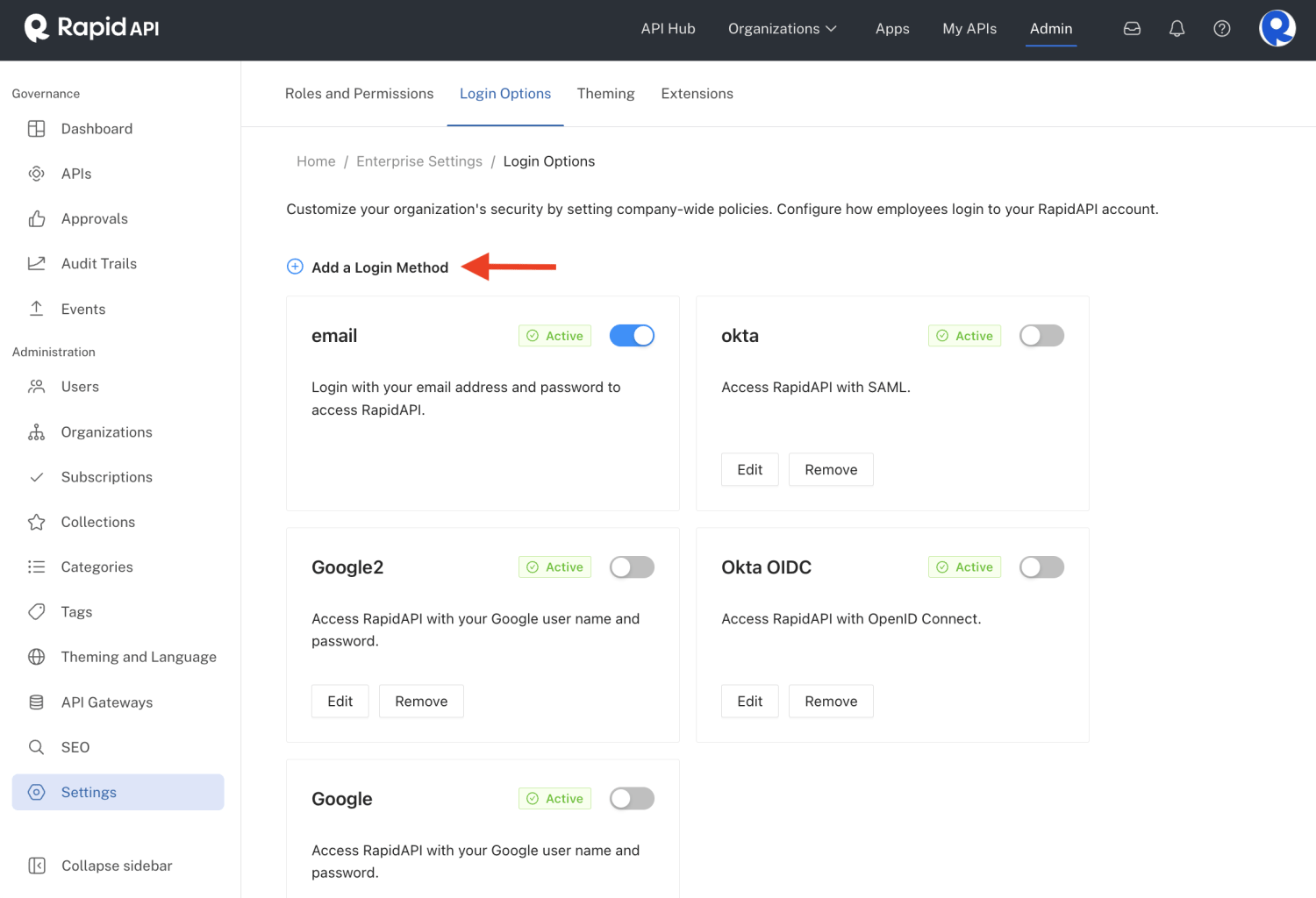
Task: Switch to Theming tab
Action: 605,94
